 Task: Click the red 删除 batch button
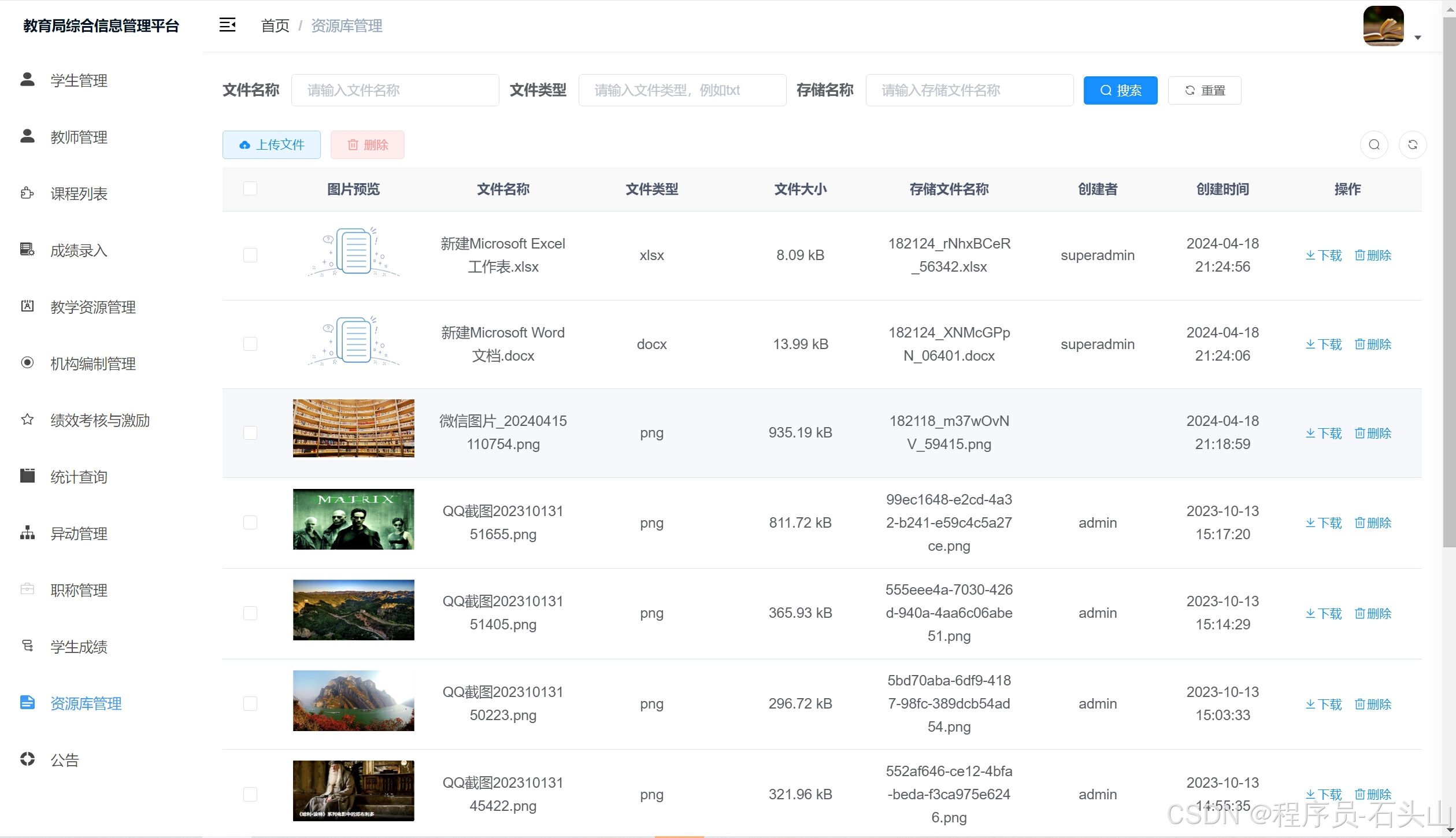pyautogui.click(x=368, y=144)
